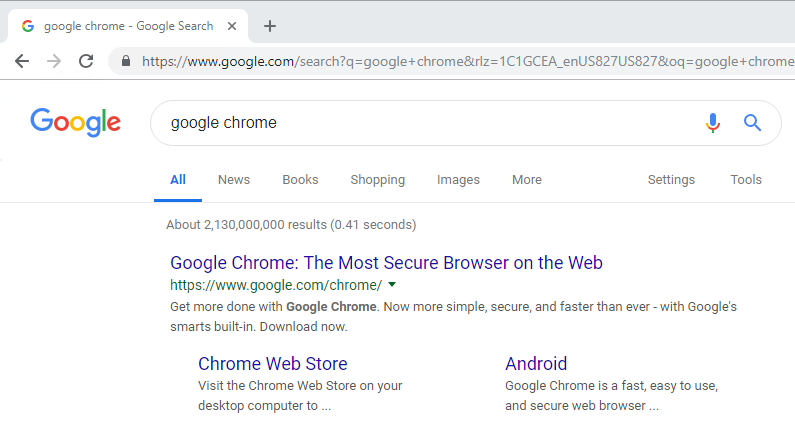
Task: Switch to the Images tab
Action: pos(458,180)
